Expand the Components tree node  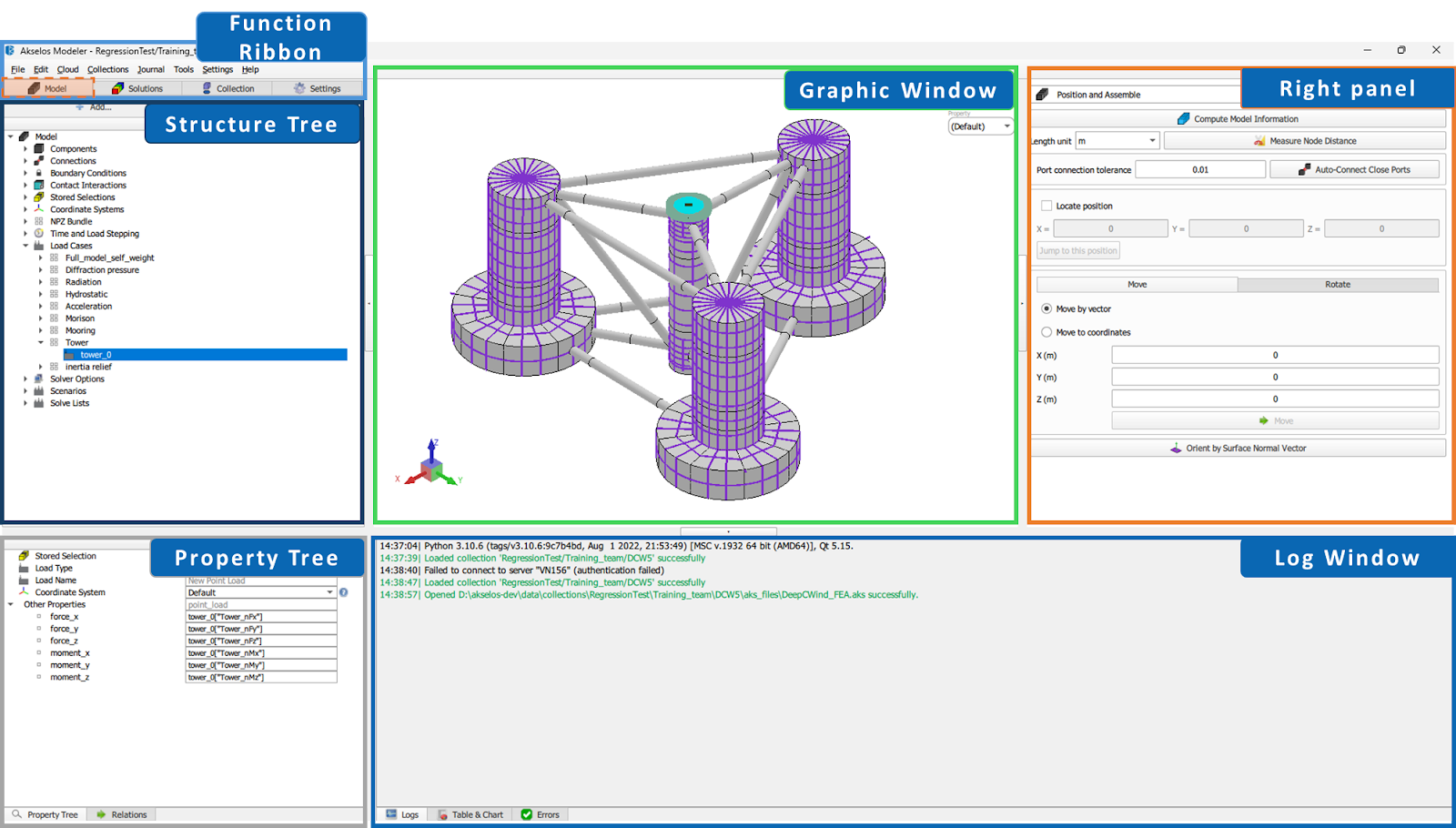click(25, 148)
